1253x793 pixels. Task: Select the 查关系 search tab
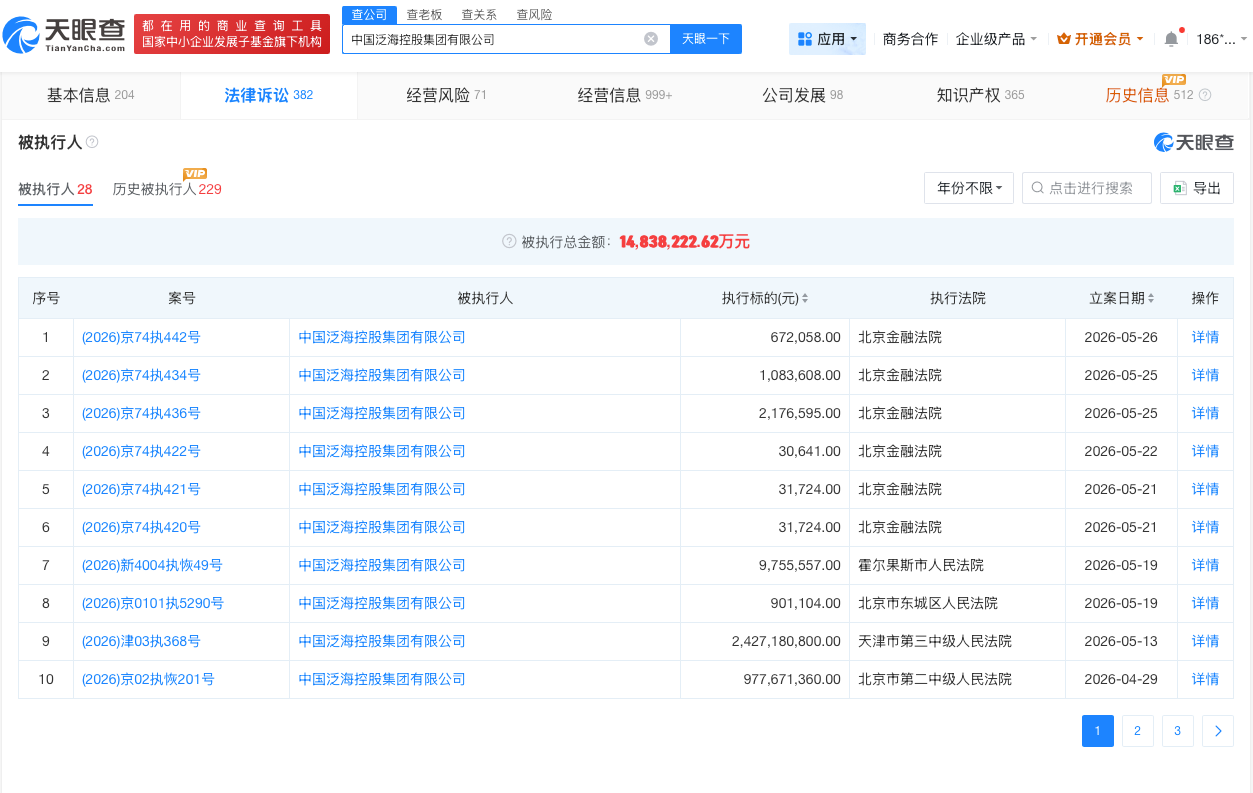pyautogui.click(x=479, y=15)
